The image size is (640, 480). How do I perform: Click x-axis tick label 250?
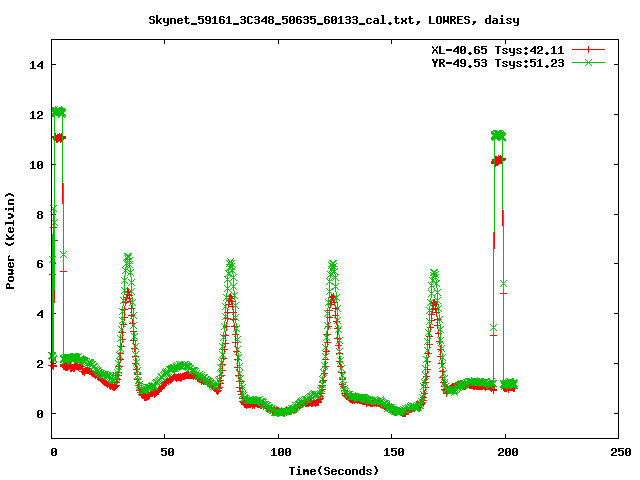tap(620, 452)
